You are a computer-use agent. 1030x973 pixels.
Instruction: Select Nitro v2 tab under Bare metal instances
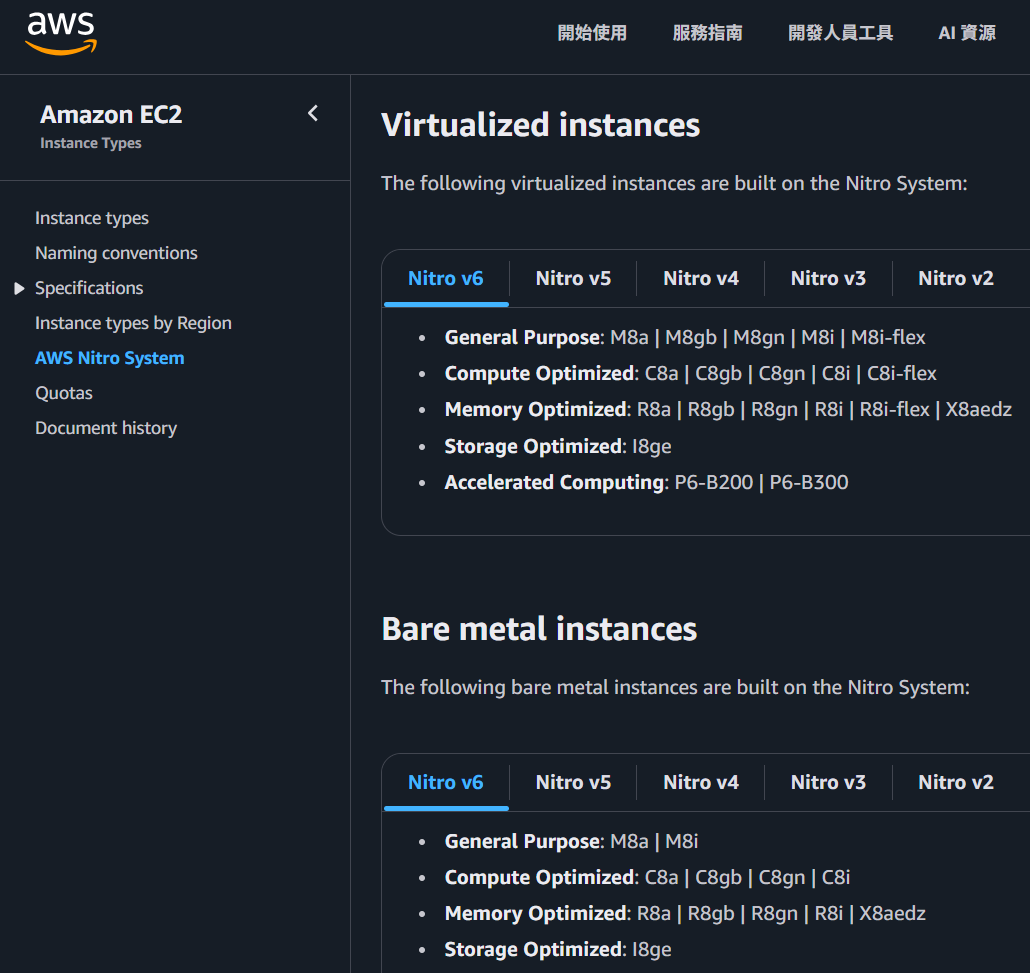point(956,782)
